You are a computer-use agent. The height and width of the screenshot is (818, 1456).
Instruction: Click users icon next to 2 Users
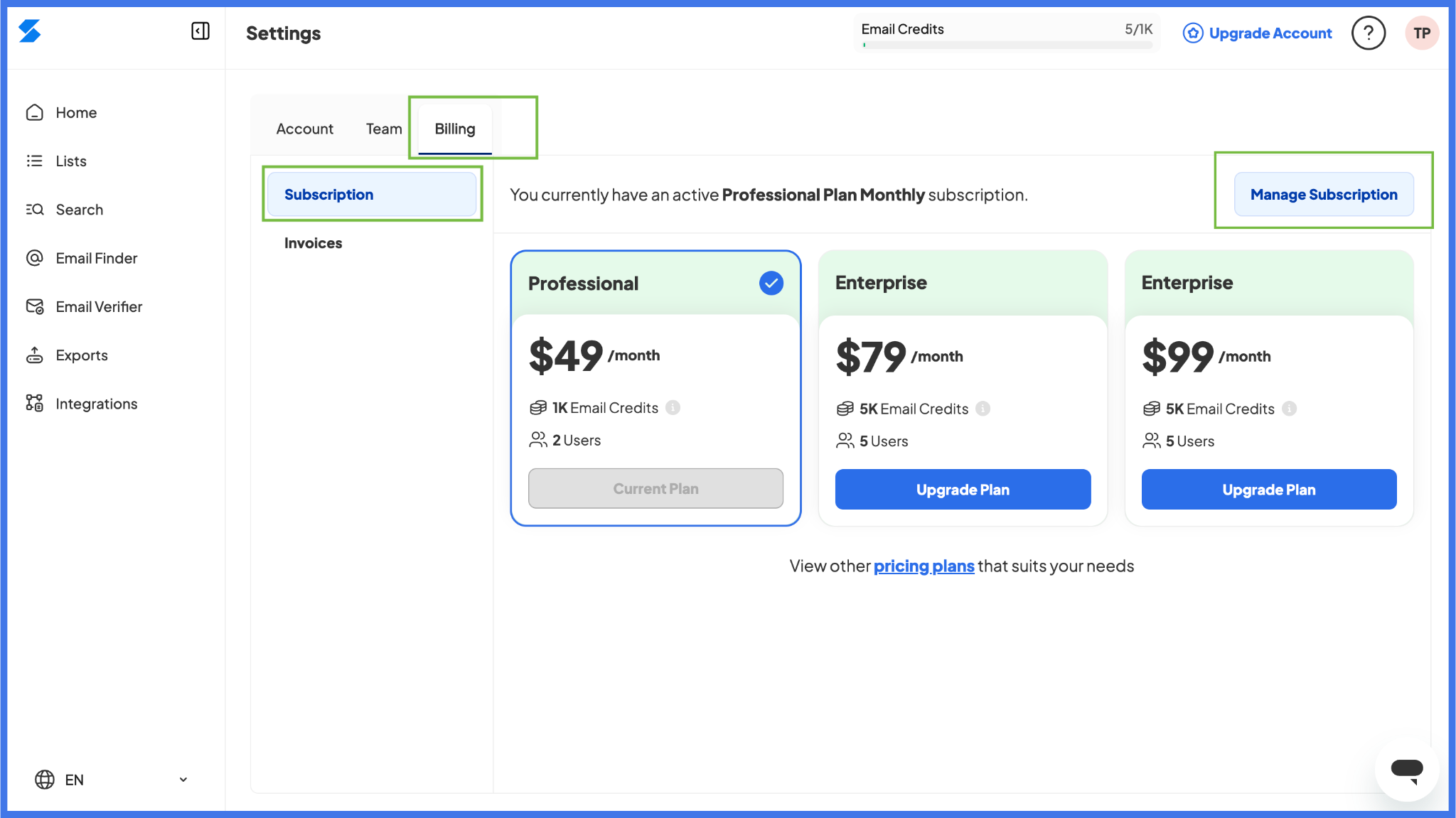(538, 440)
